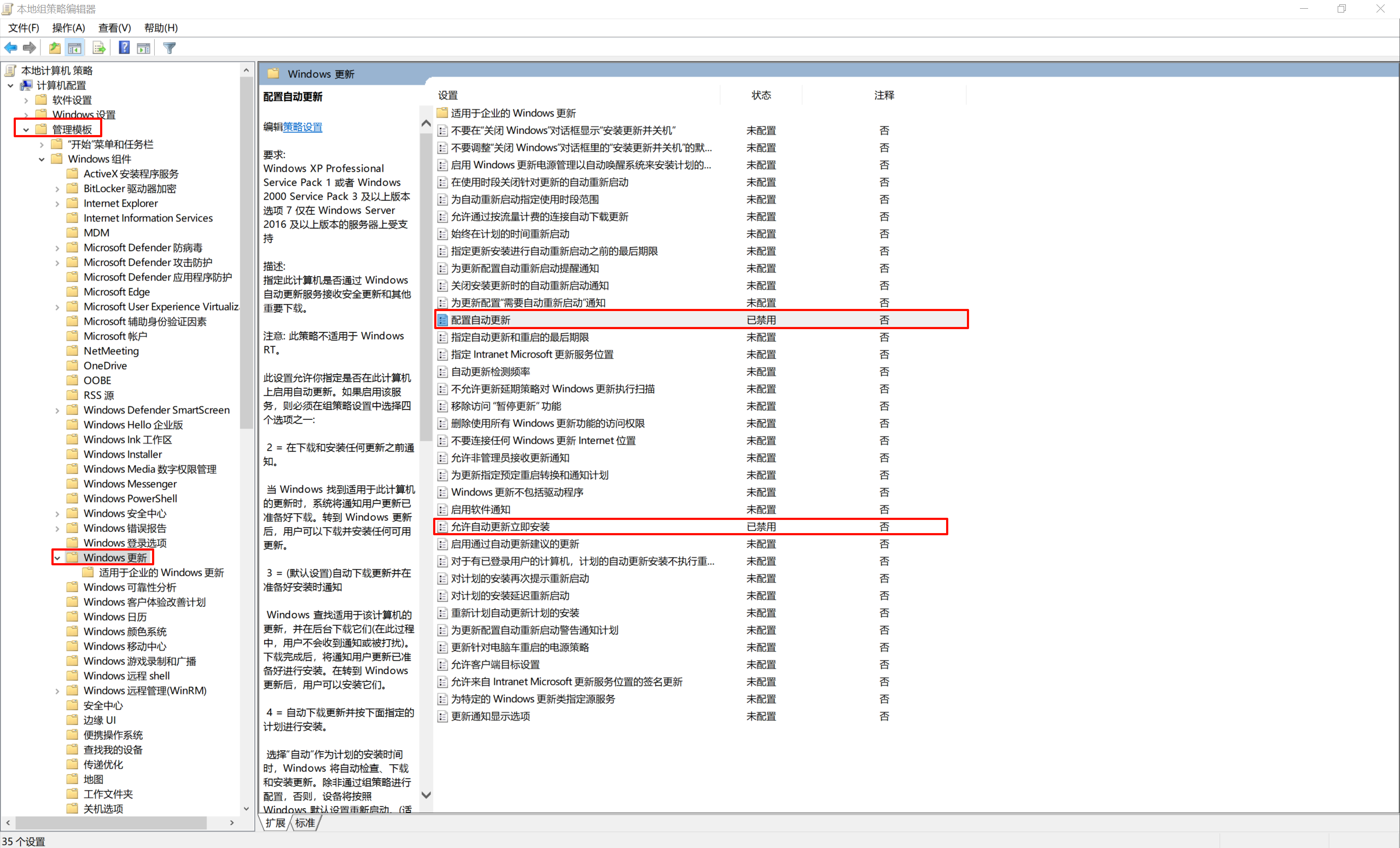The height and width of the screenshot is (848, 1400).
Task: Click description pane scroll down arrow
Action: pos(425,794)
